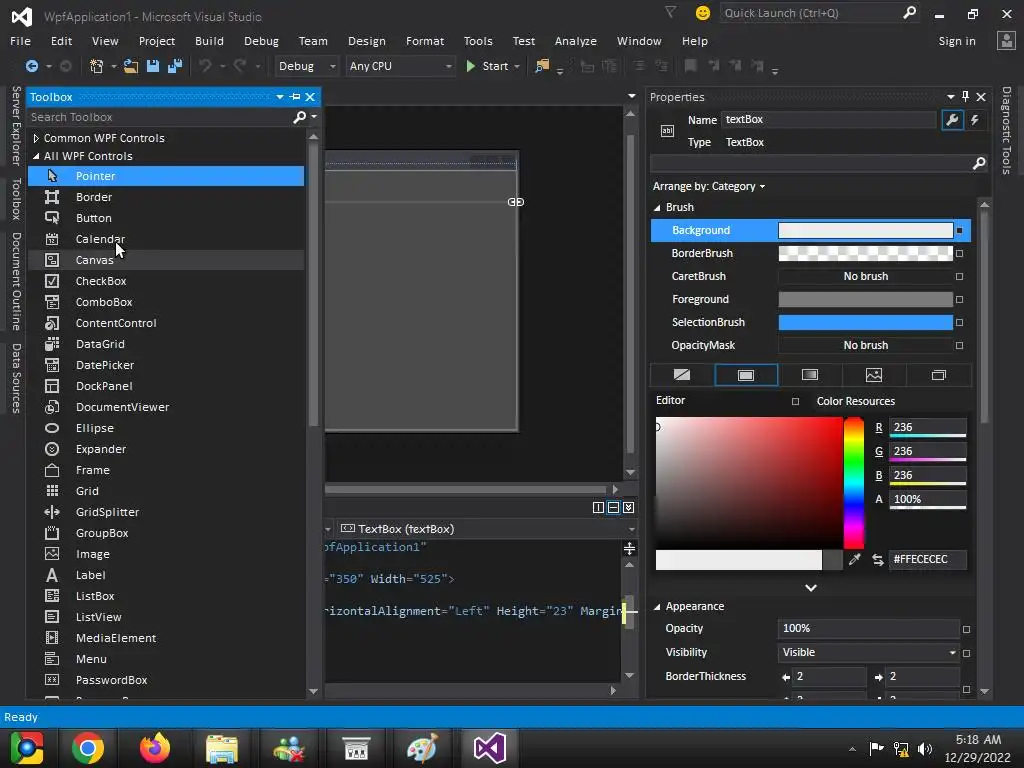
Task: Open the Server Explorer side tab
Action: click(x=16, y=125)
